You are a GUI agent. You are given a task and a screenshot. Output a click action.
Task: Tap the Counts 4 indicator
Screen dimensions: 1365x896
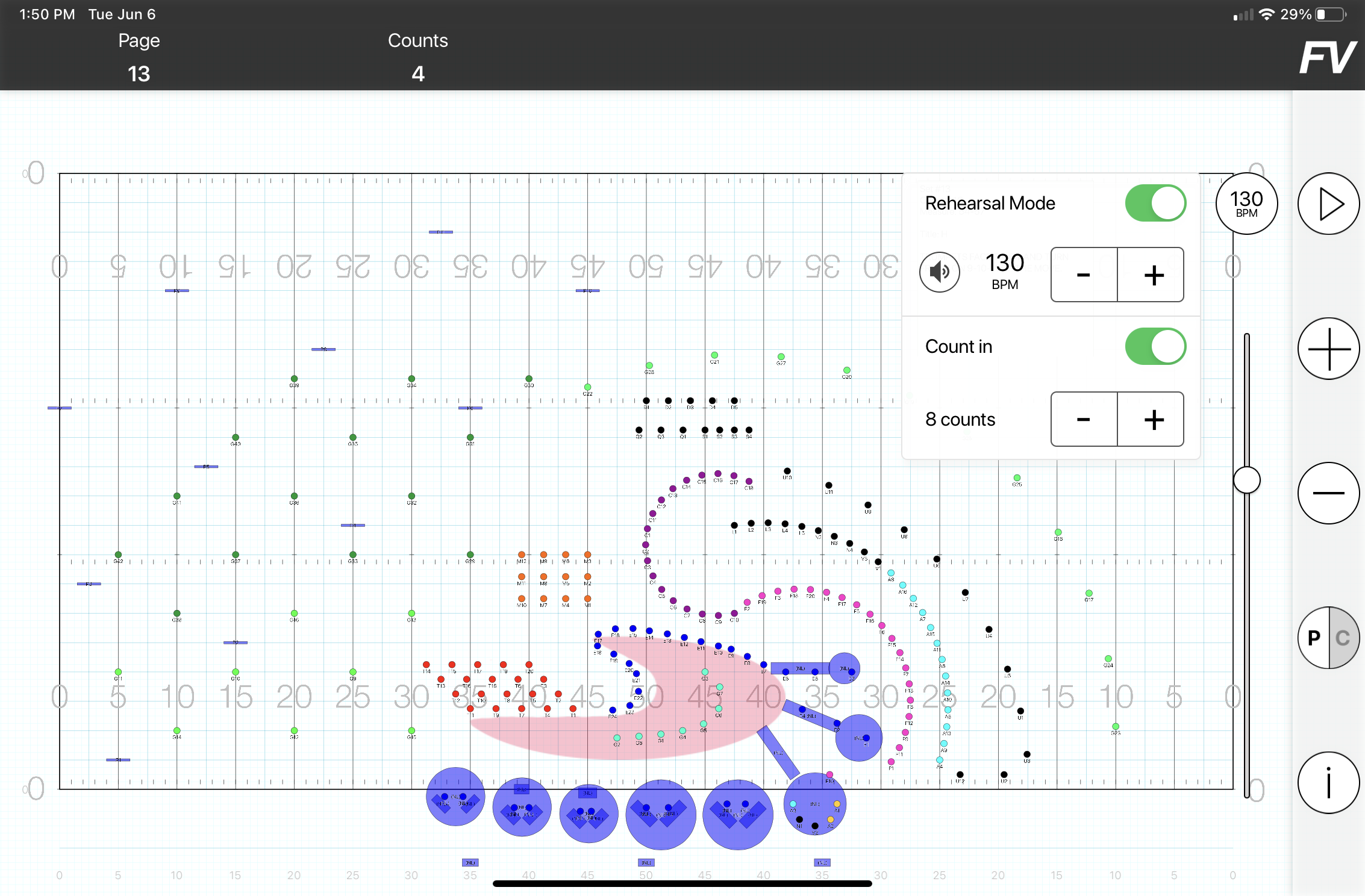tap(417, 58)
